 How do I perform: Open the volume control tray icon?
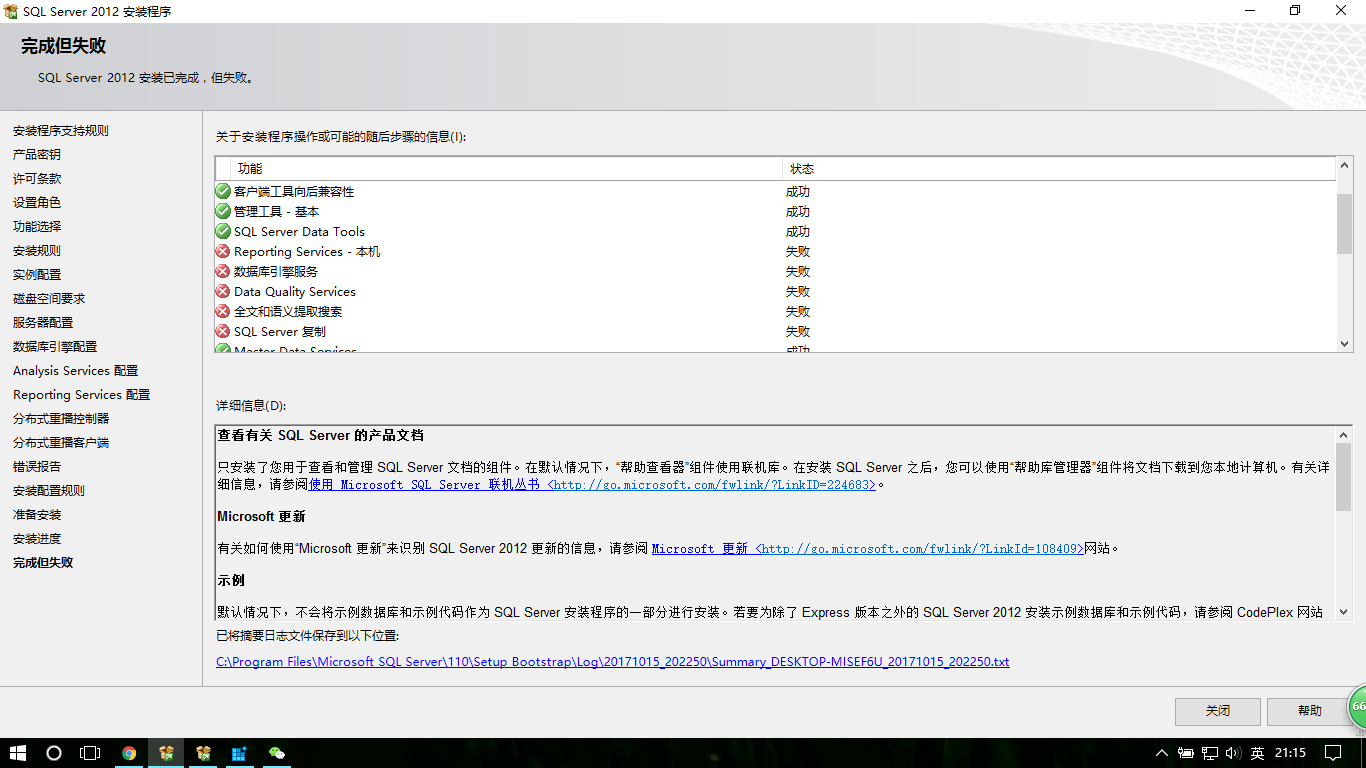coord(1233,753)
